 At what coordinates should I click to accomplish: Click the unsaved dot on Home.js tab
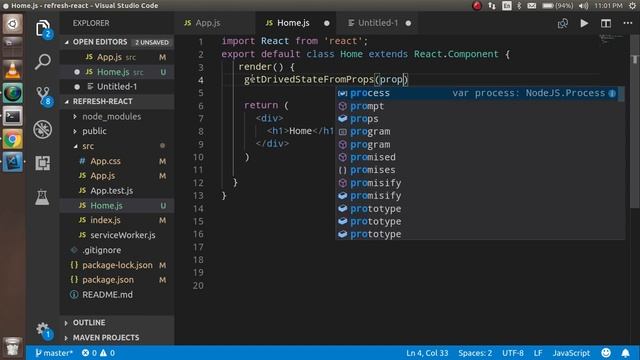327,23
